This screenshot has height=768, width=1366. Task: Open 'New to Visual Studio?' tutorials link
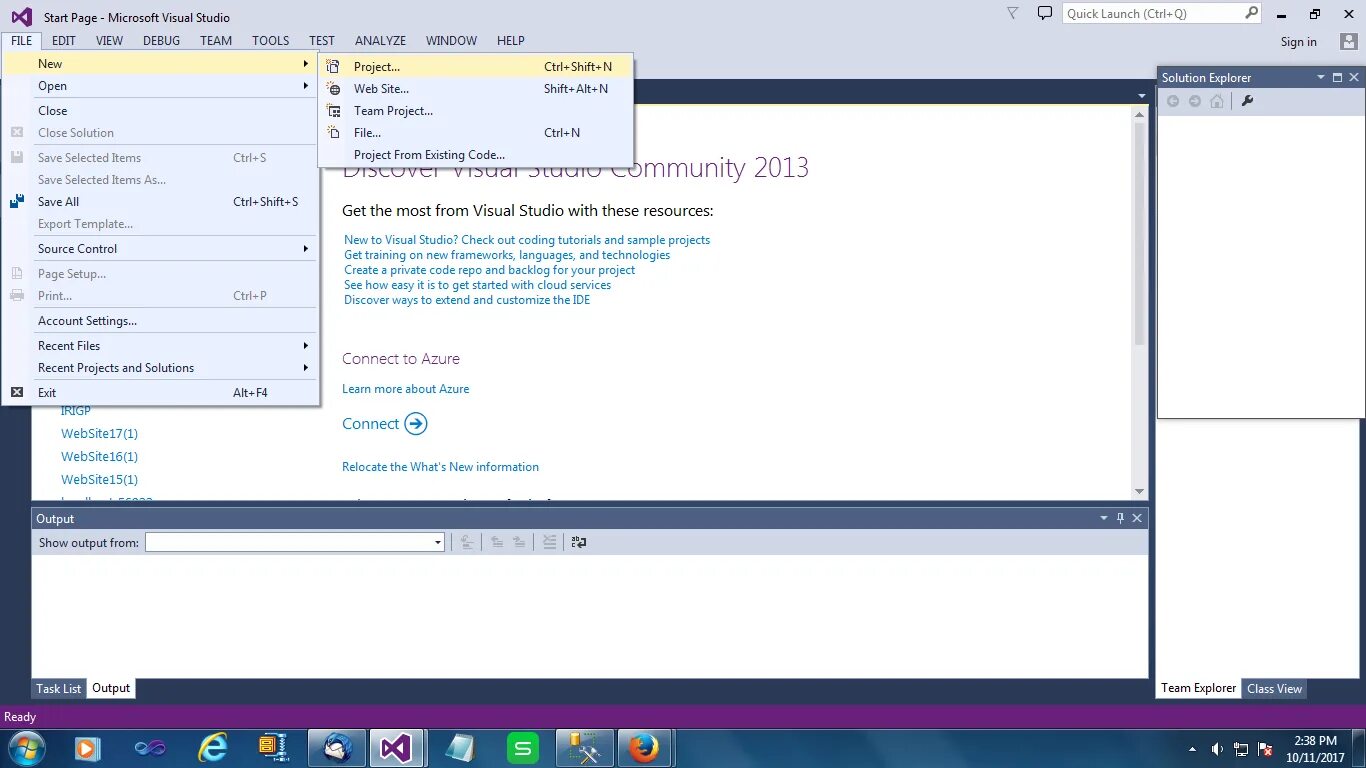[527, 240]
